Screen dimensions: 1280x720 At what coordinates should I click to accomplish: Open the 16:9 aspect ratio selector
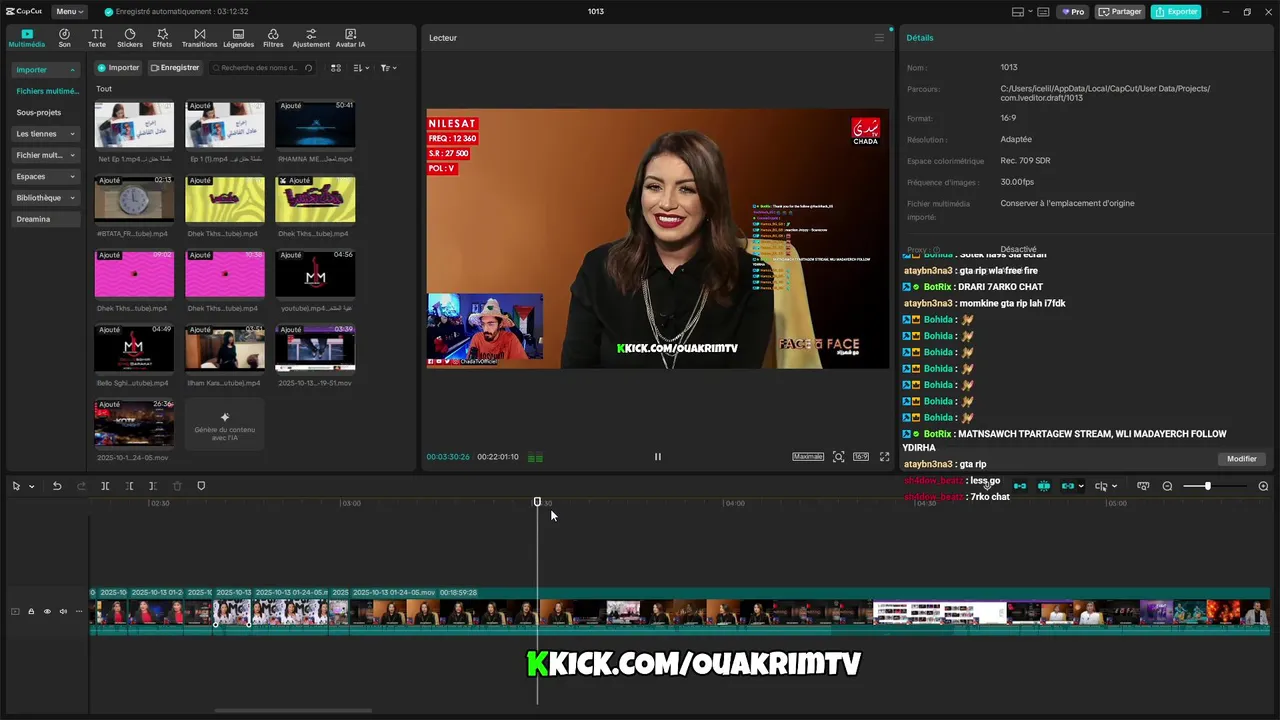point(861,457)
